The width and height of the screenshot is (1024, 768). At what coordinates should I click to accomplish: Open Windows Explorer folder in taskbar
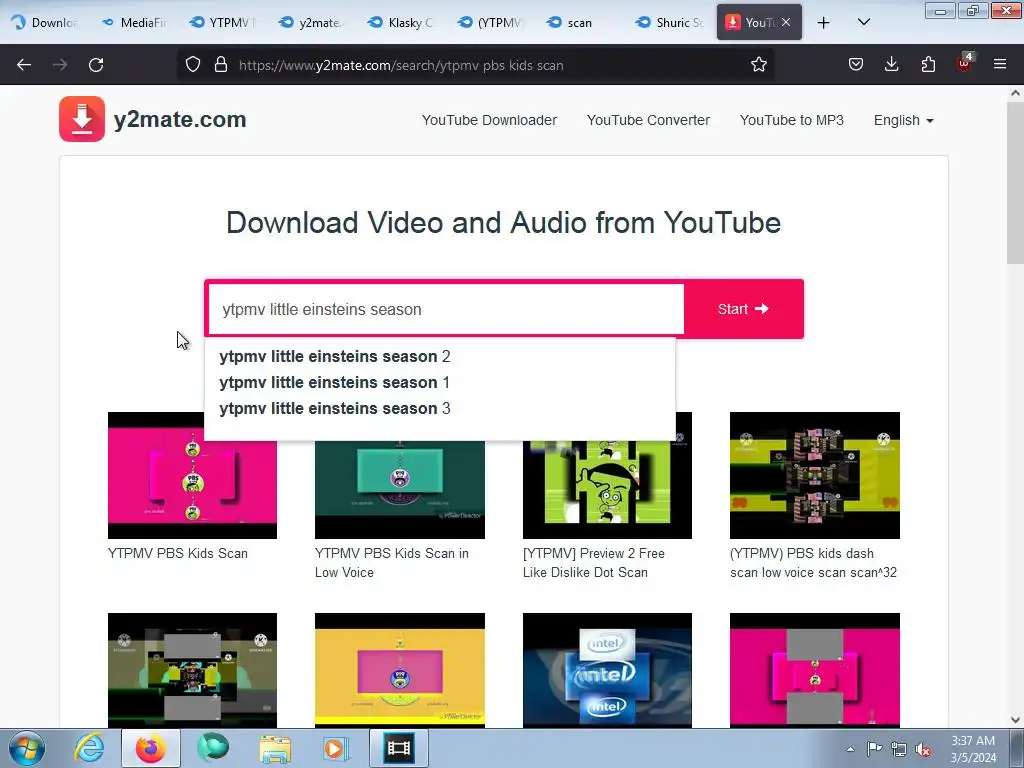[x=275, y=749]
